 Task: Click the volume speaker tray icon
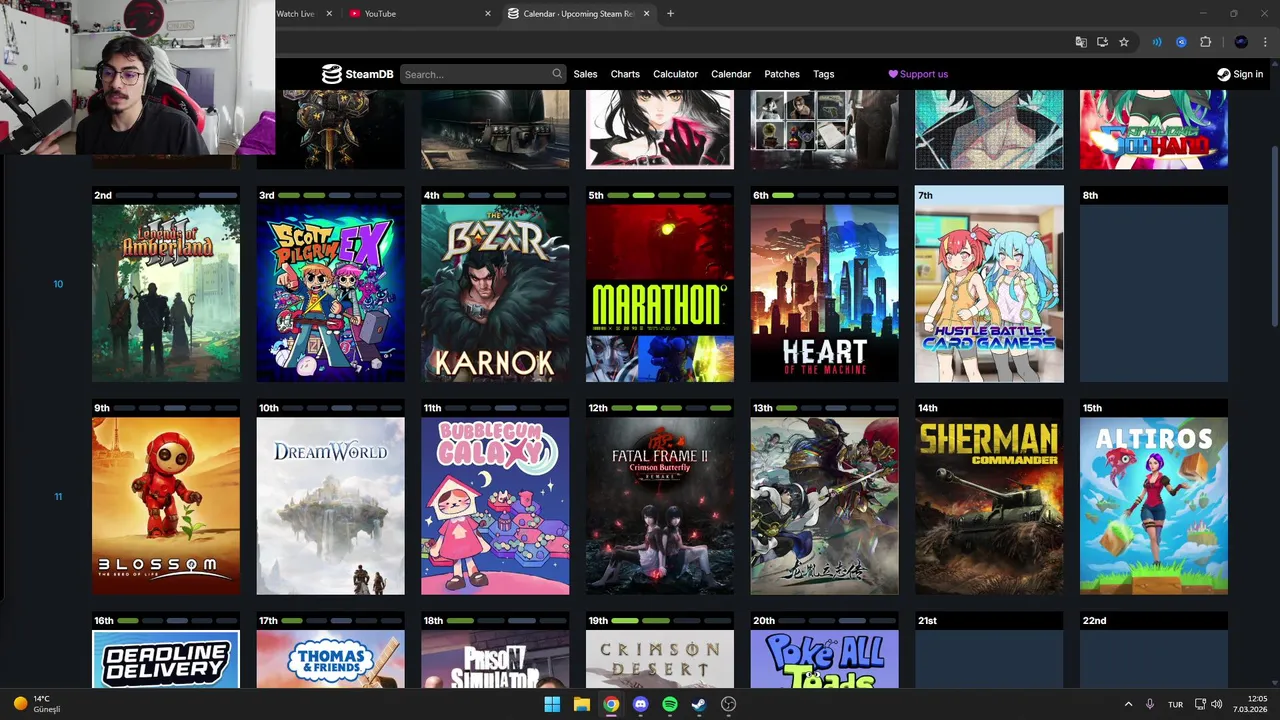coord(1217,704)
